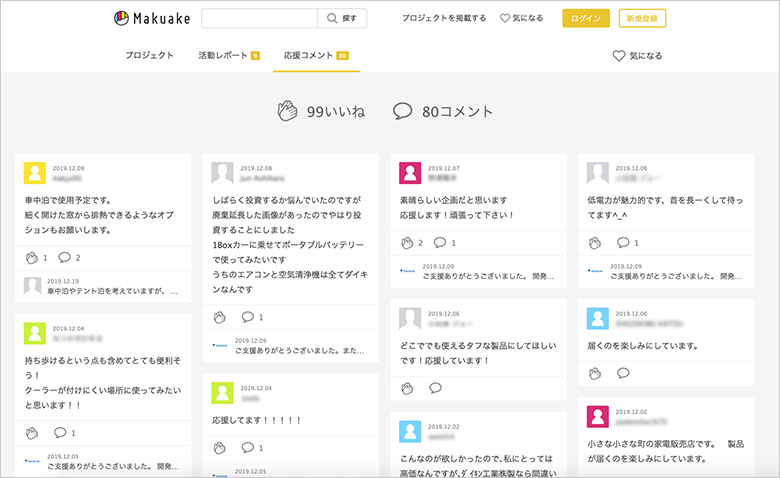Viewport: 780px width, 478px height.
Task: Click the 探す search button
Action: (x=342, y=18)
